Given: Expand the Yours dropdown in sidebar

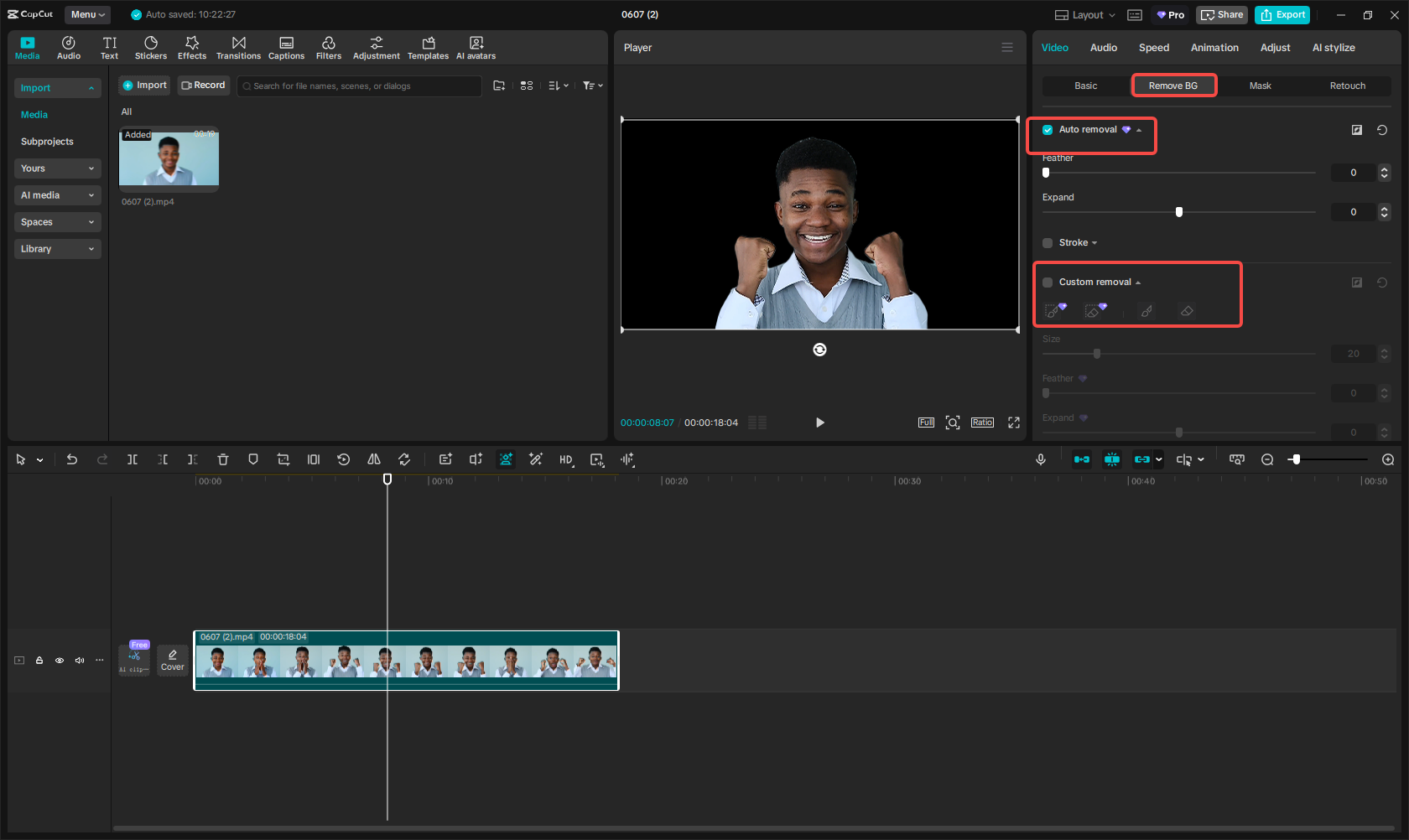Looking at the screenshot, I should pos(57,169).
